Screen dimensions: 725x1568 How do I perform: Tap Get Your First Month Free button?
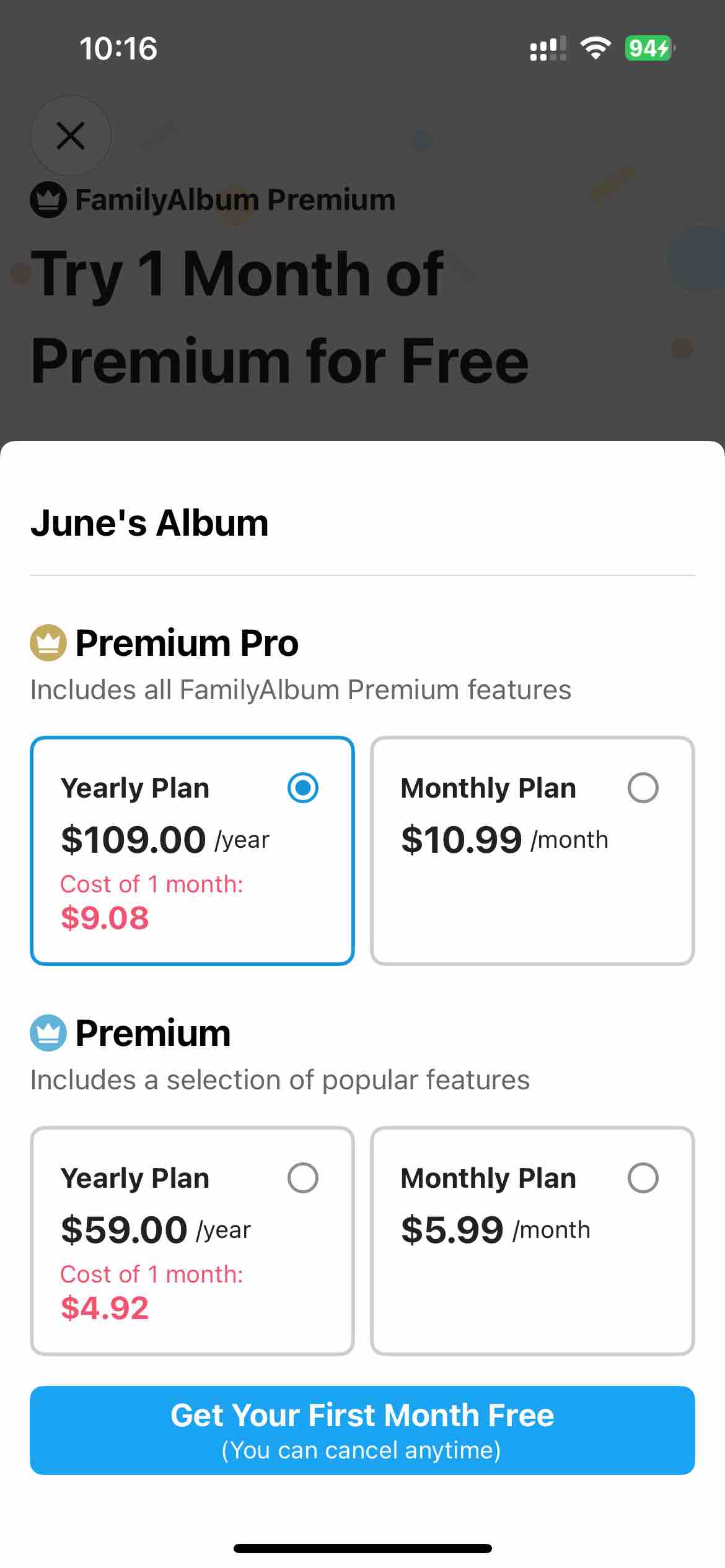[x=362, y=1430]
